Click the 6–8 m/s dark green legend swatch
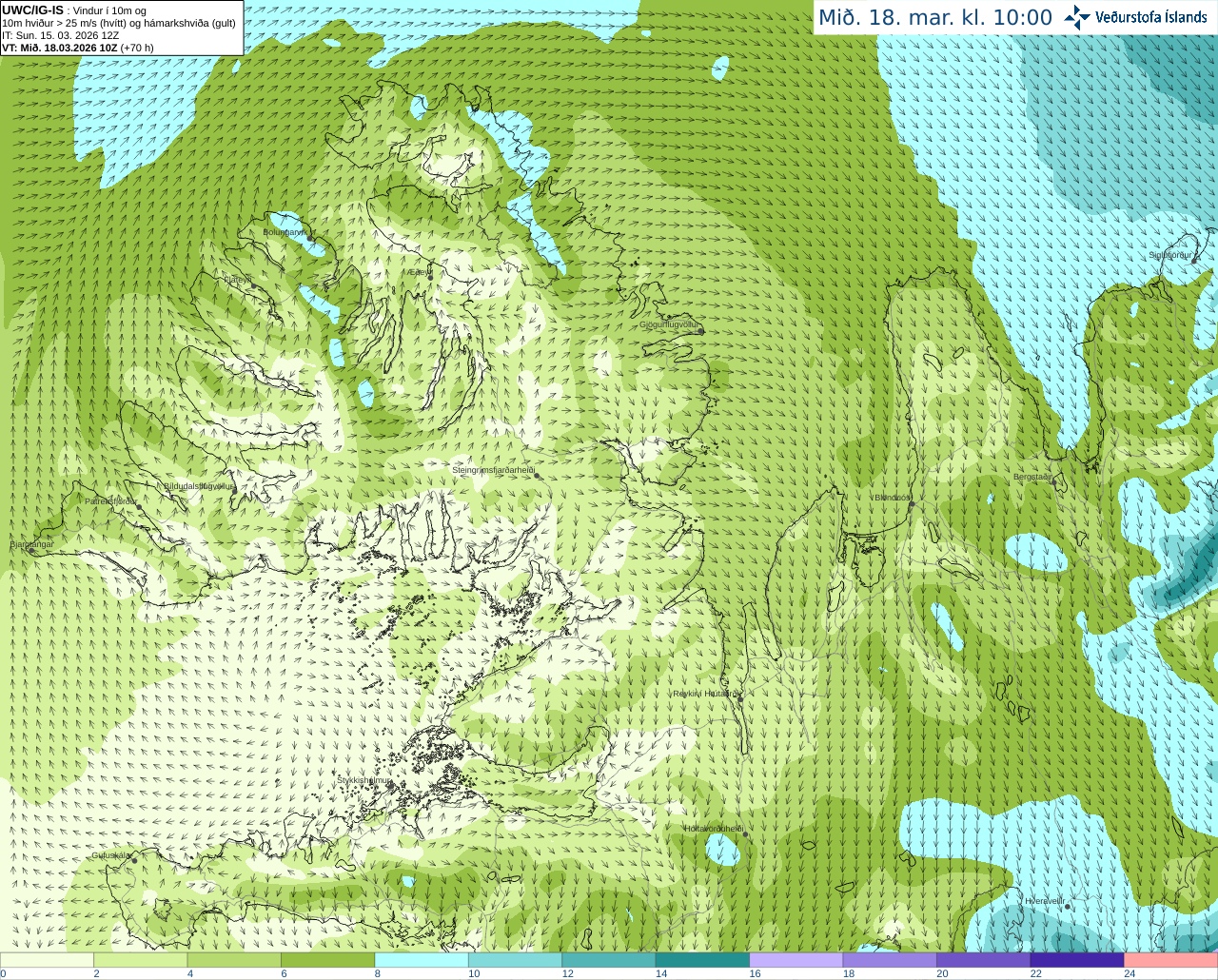This screenshot has width=1218, height=980. tap(327, 960)
